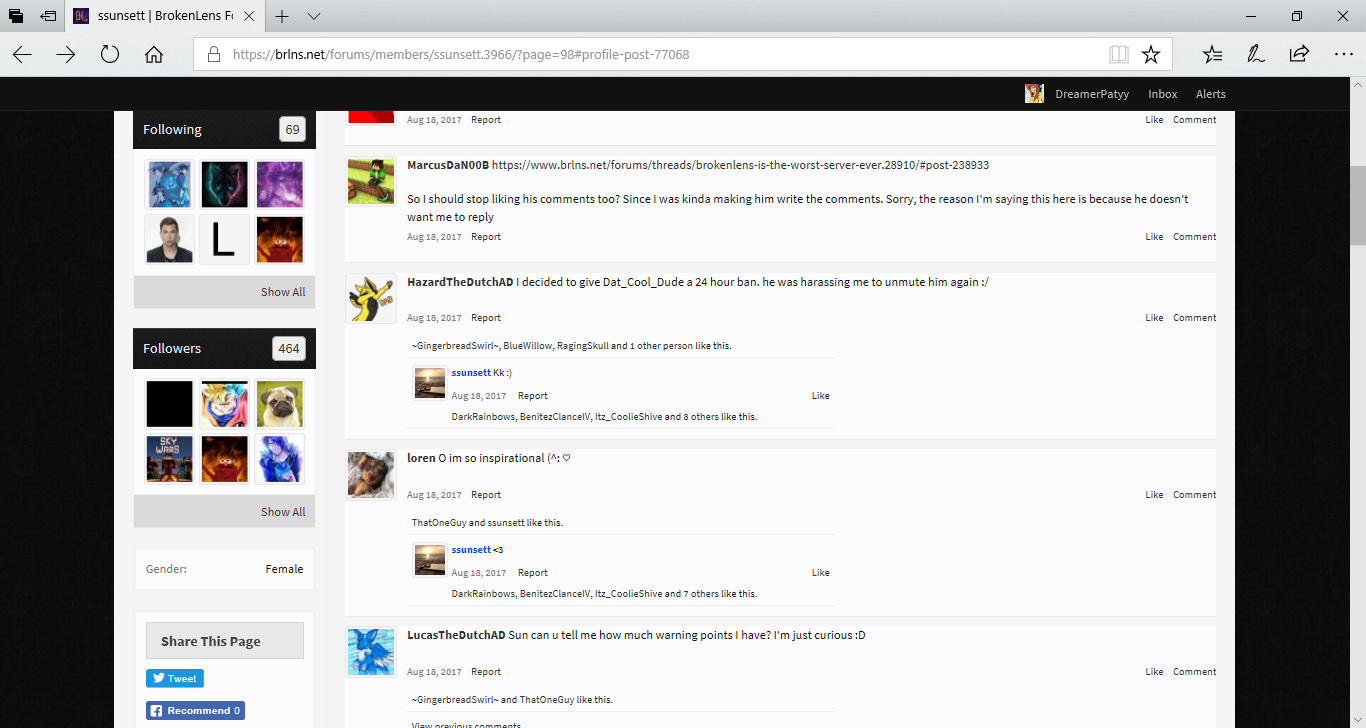Image resolution: width=1366 pixels, height=728 pixels.
Task: Open the Followers count 464
Action: (x=289, y=348)
